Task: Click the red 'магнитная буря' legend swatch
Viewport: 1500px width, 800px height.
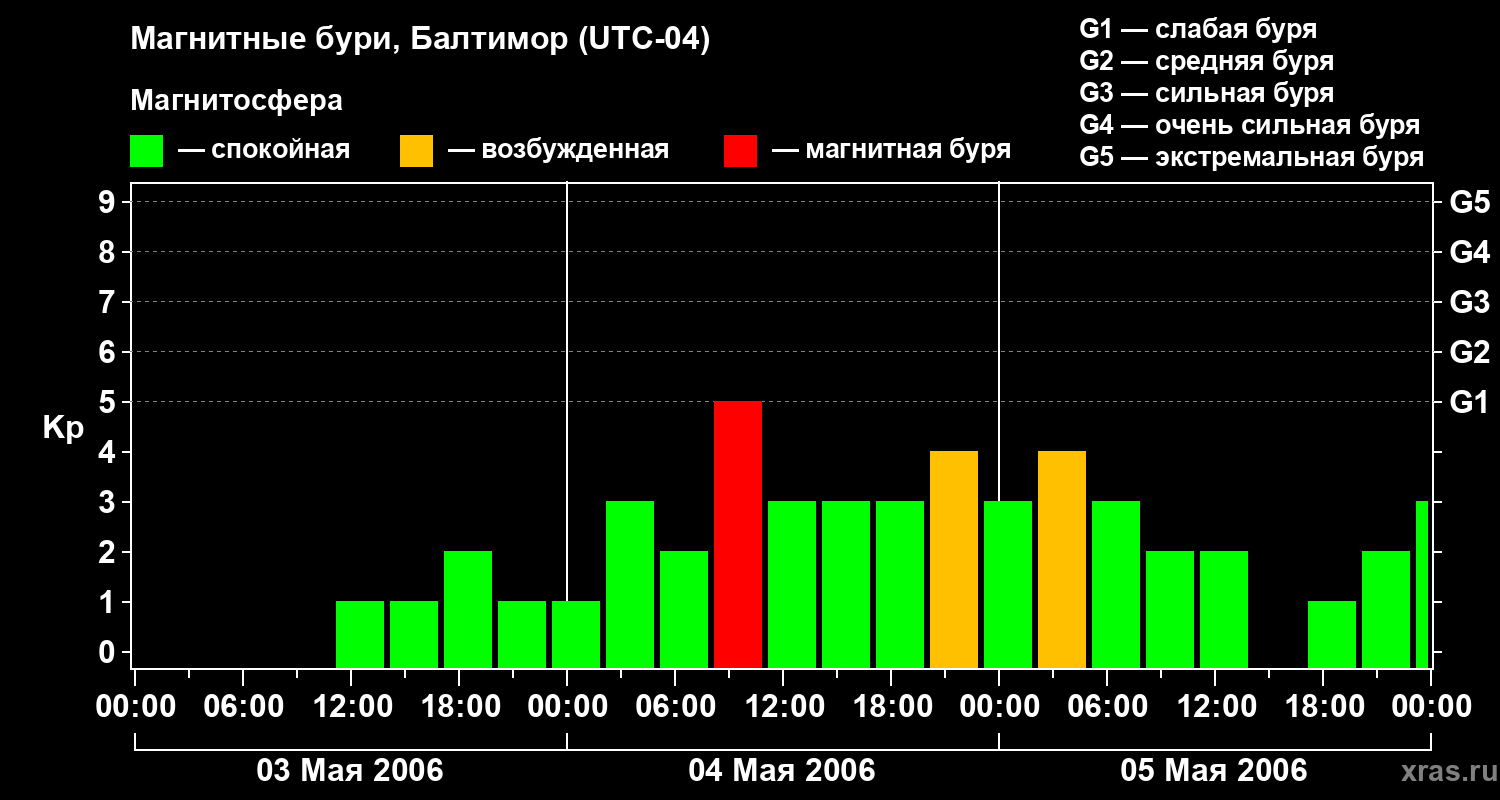Action: coord(740,151)
